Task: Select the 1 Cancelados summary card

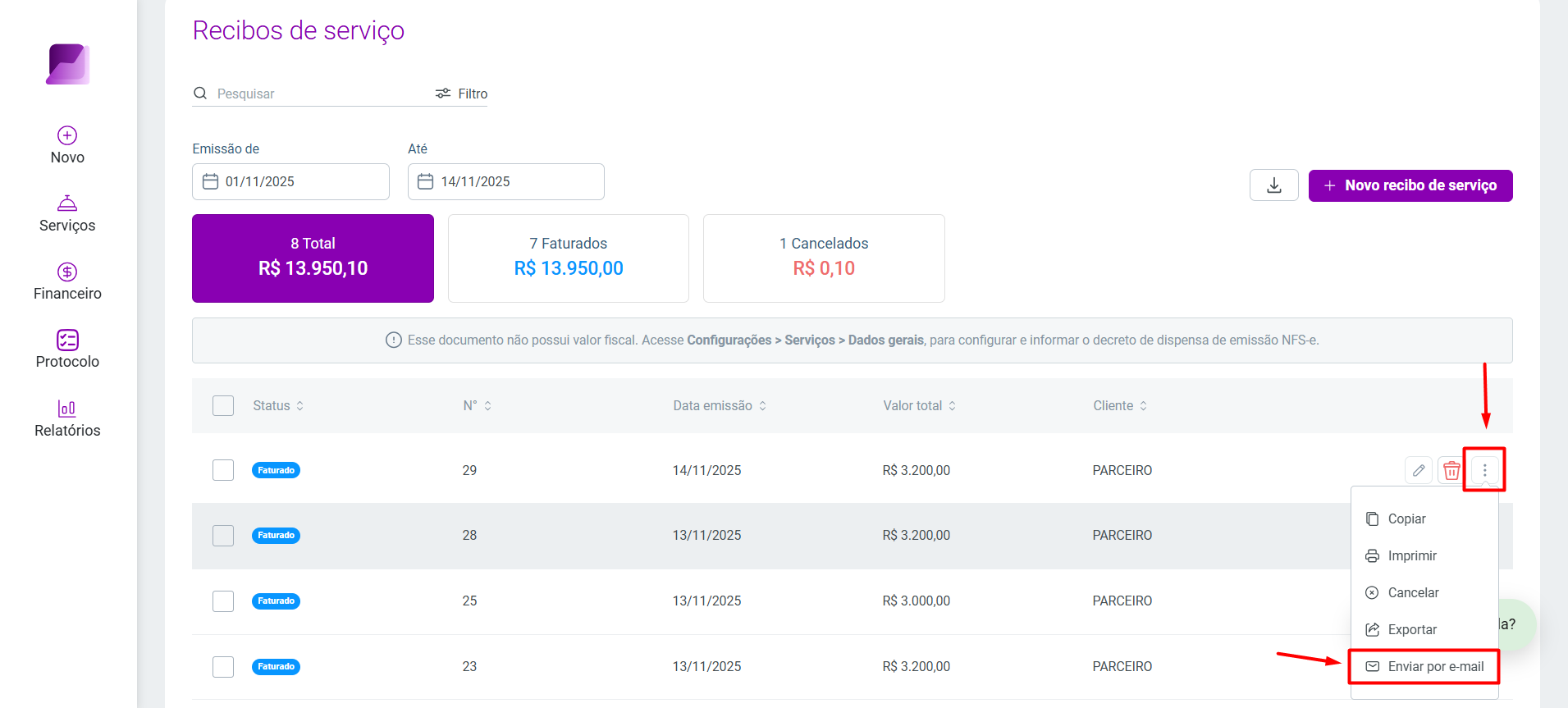Action: click(824, 258)
